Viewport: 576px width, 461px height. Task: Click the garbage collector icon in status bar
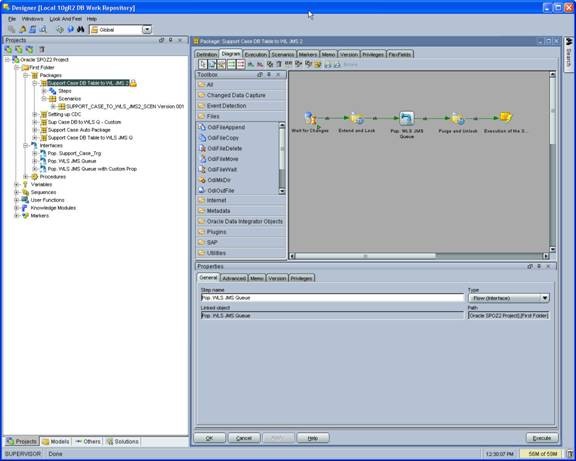point(570,454)
